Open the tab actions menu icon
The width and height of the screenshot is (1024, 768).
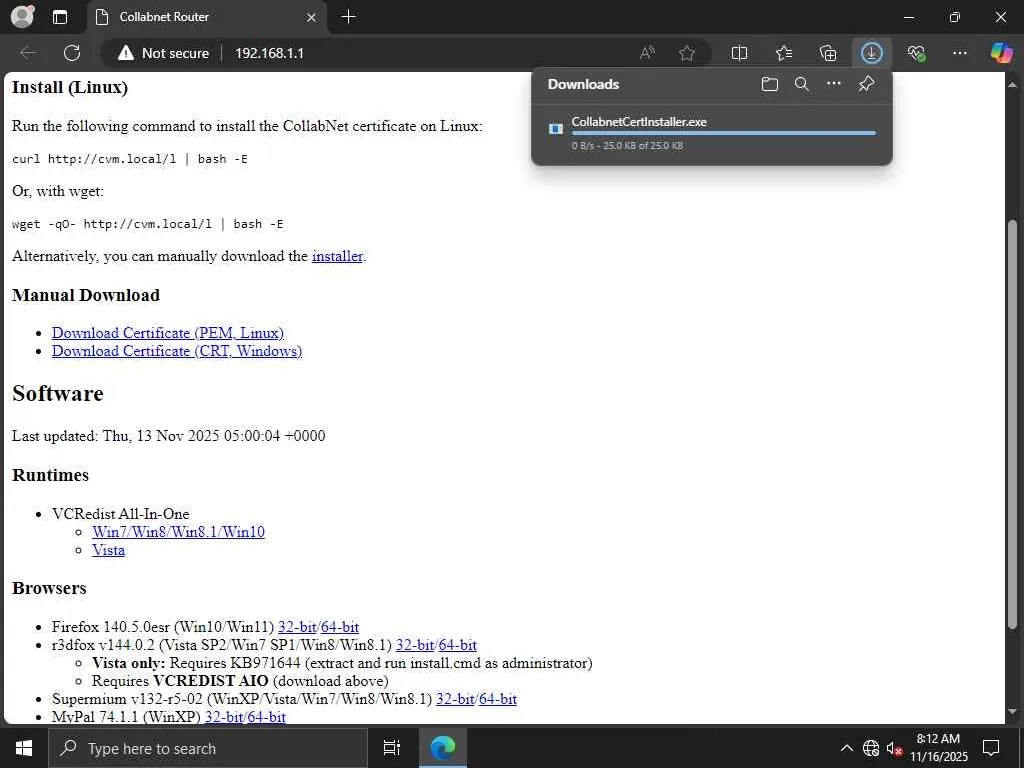tap(59, 17)
